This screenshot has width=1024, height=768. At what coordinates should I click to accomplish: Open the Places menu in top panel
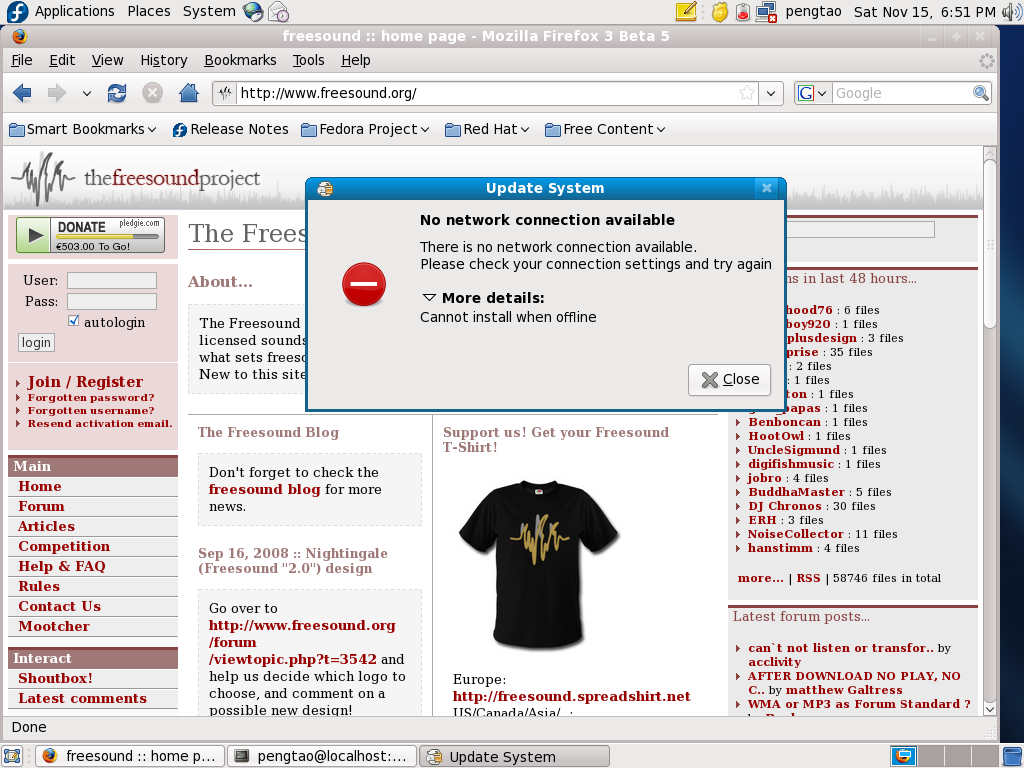[x=149, y=11]
